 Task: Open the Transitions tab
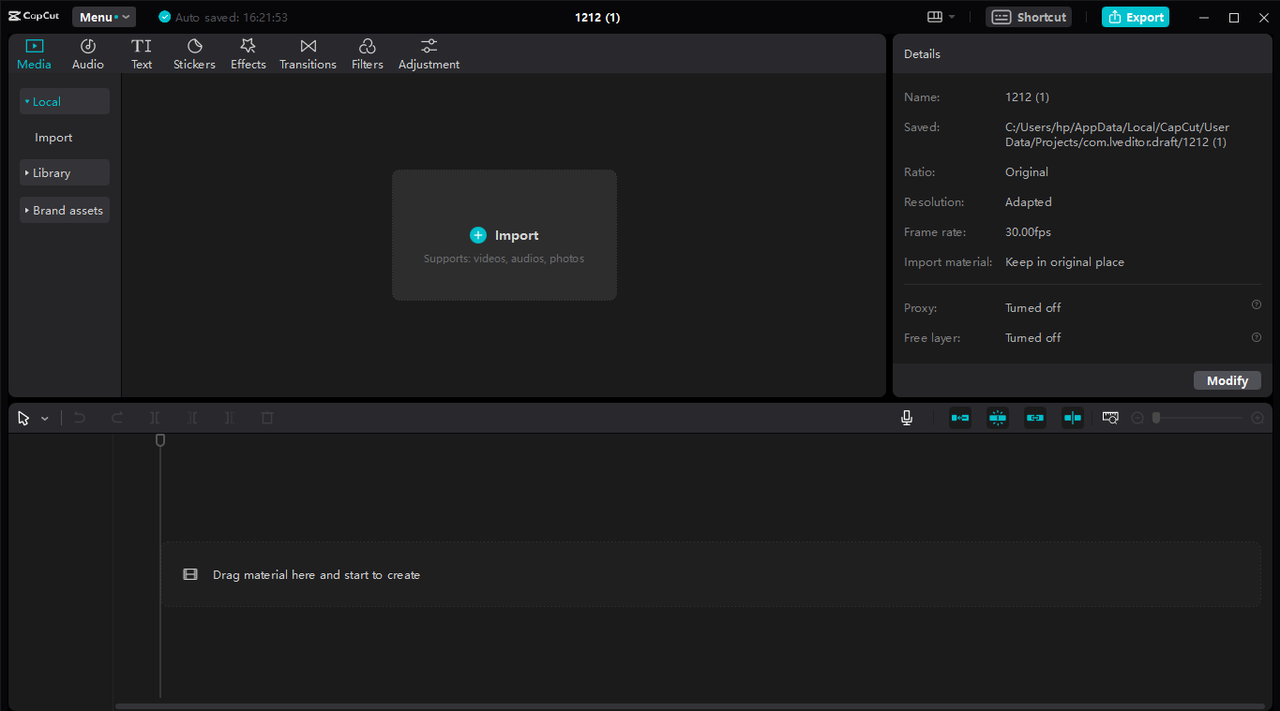pos(308,54)
